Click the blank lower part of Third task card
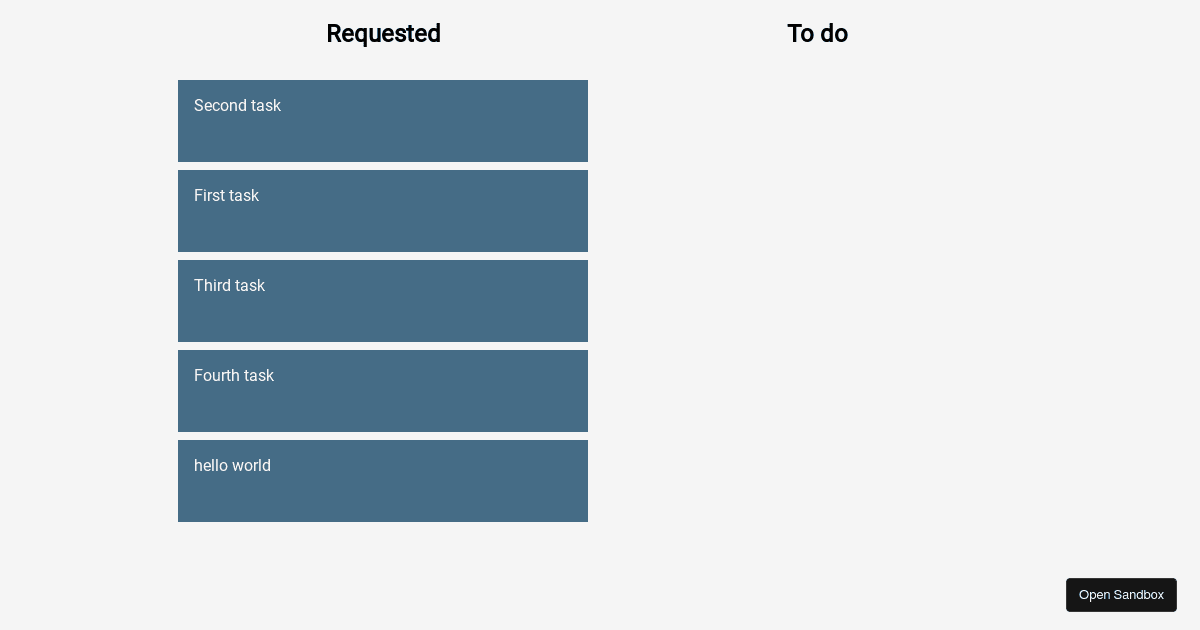This screenshot has width=1200, height=630. click(383, 323)
